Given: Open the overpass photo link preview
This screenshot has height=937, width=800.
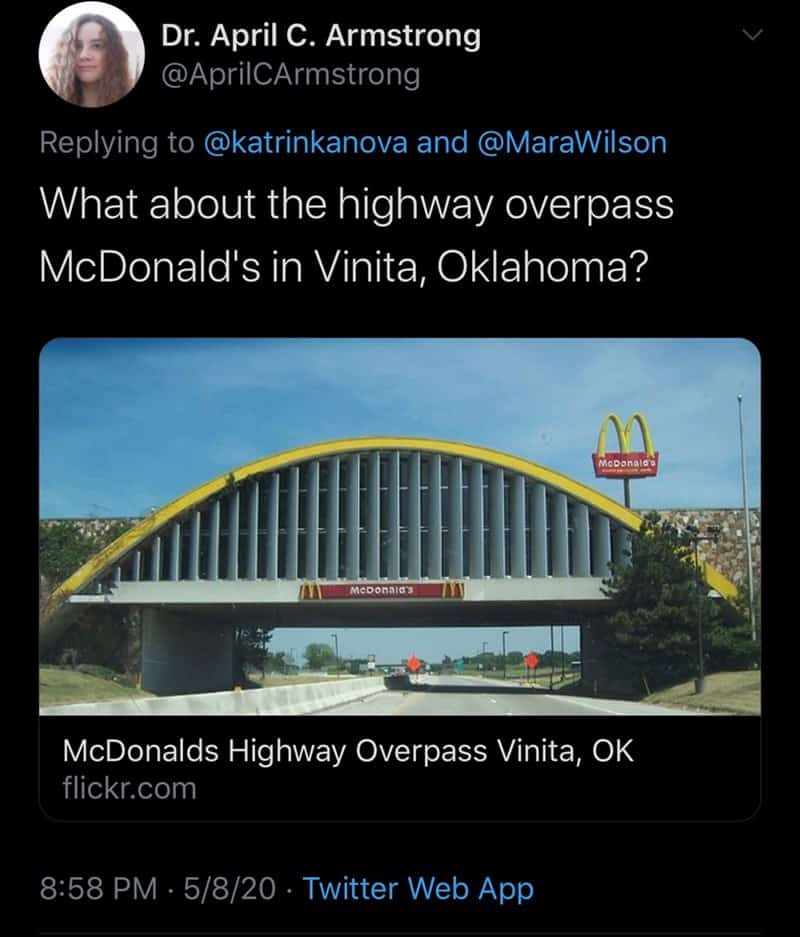Looking at the screenshot, I should pos(400,526).
